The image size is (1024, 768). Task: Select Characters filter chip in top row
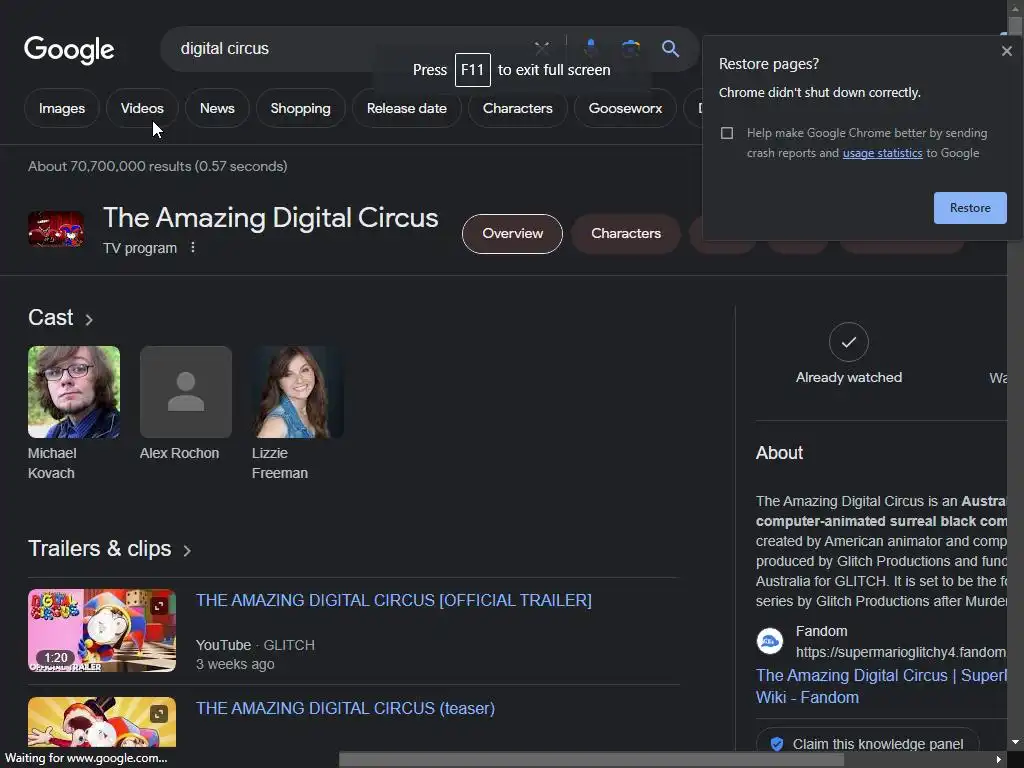[x=517, y=108]
